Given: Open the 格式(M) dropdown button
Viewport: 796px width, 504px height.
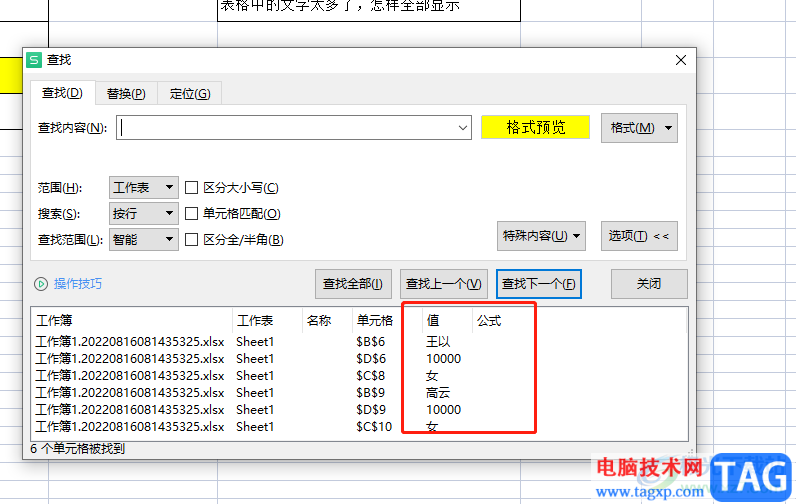Looking at the screenshot, I should tap(639, 128).
